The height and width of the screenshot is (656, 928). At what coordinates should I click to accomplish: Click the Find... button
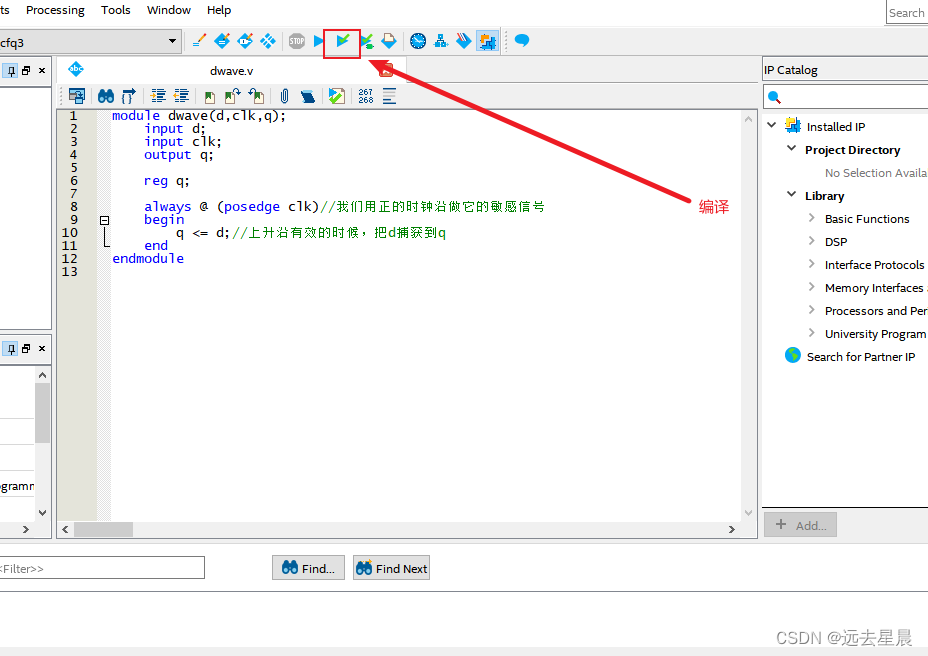308,568
